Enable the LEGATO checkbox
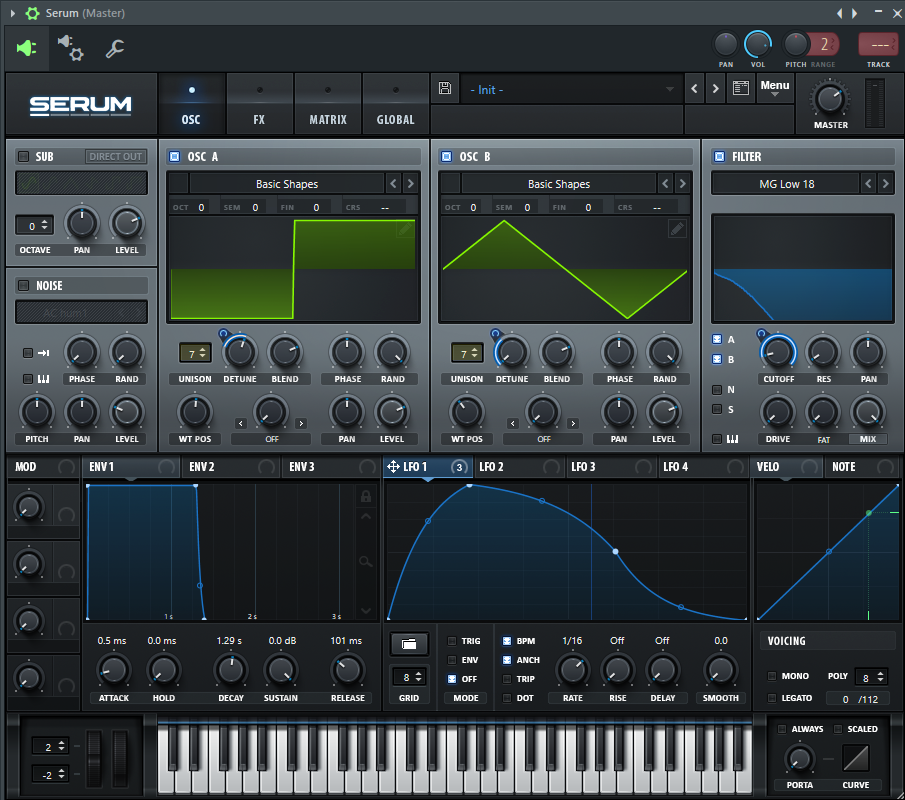 [x=772, y=698]
